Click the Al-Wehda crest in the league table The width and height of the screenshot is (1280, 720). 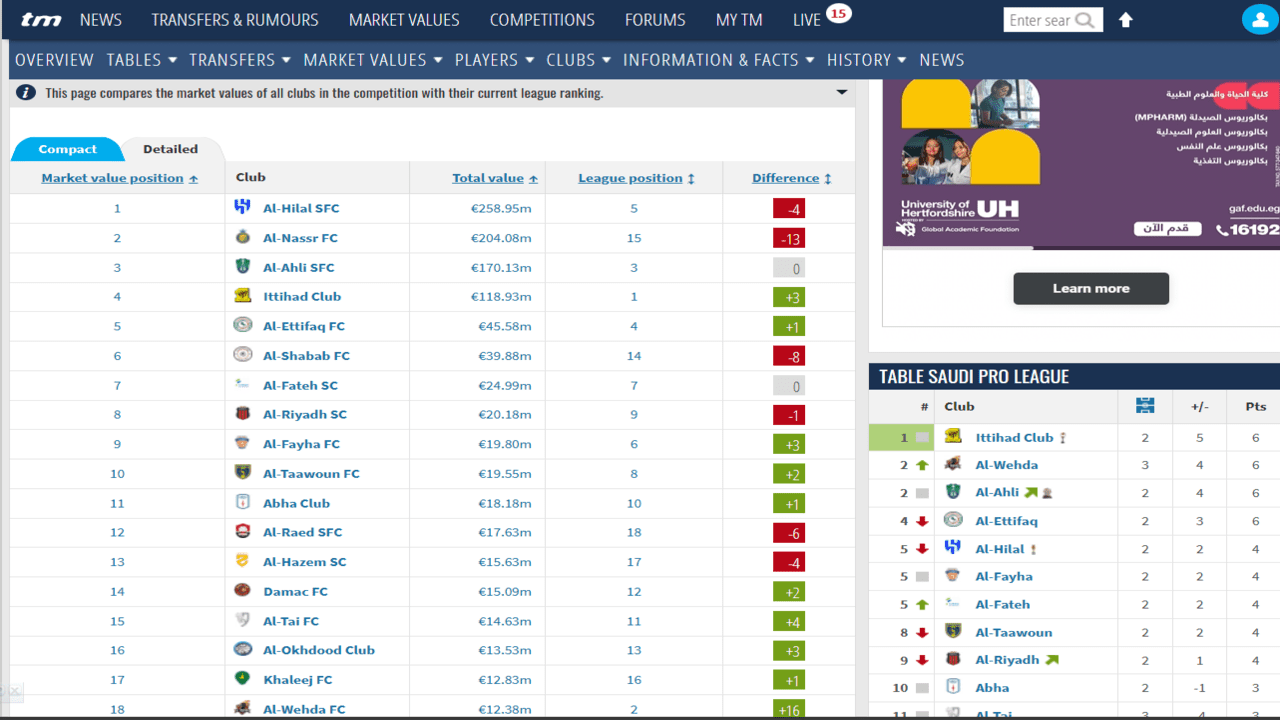coord(953,464)
